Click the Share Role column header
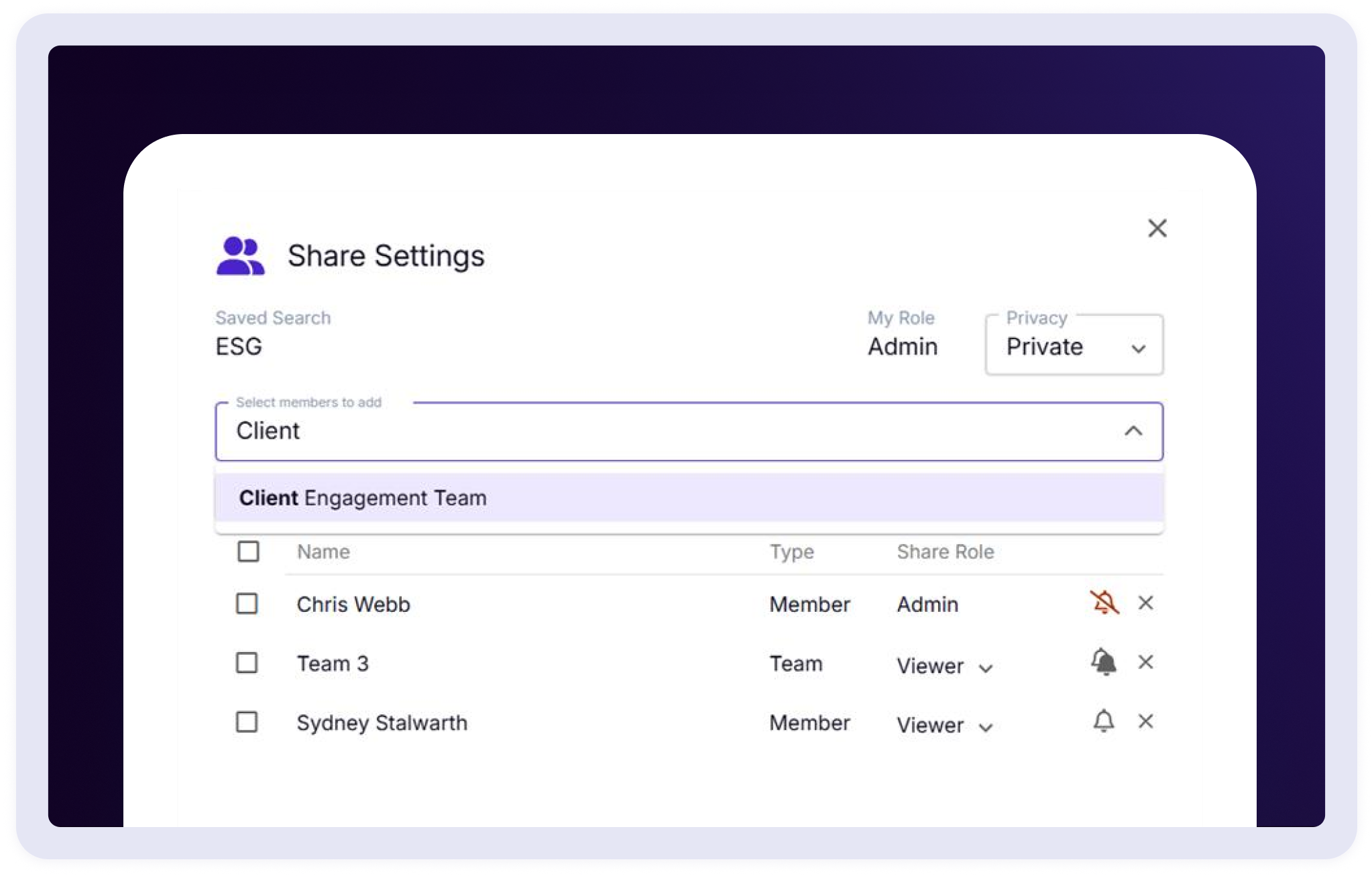 pos(946,552)
